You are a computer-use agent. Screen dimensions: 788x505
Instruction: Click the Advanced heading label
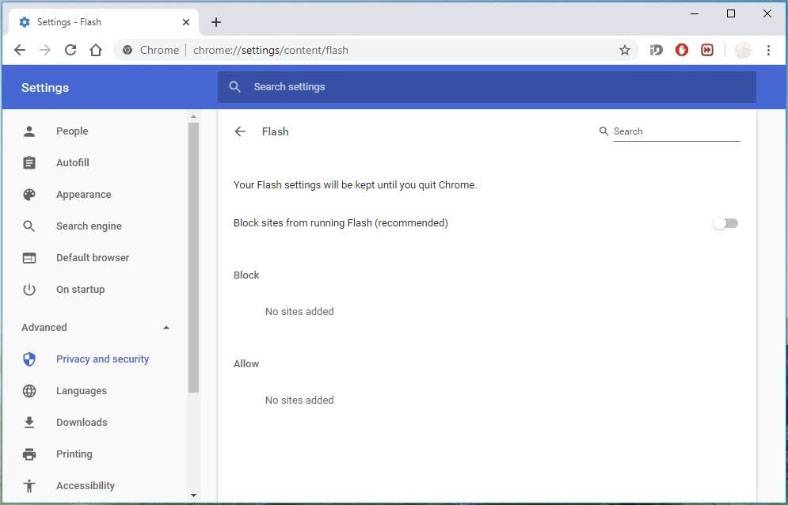(44, 328)
